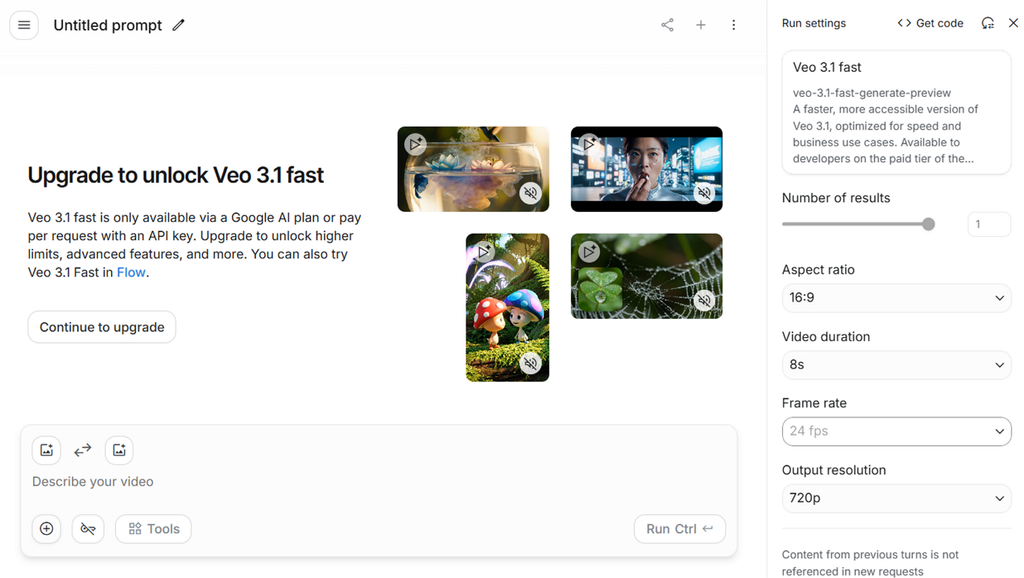Reset run settings with refresh icon
1024x578 pixels.
click(x=987, y=24)
